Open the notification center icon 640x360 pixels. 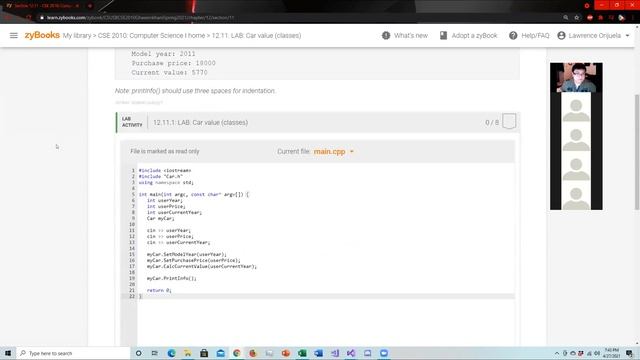tap(629, 353)
